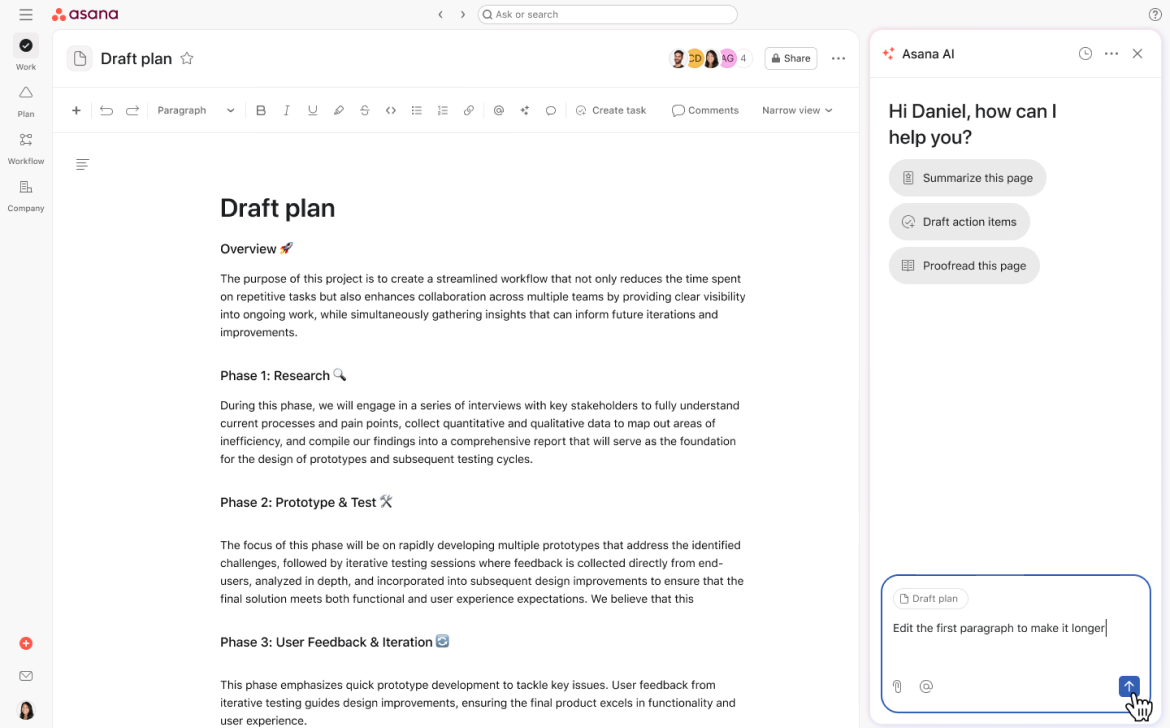Attach a file using the paperclip icon
Viewport: 1170px width, 728px height.
point(897,686)
